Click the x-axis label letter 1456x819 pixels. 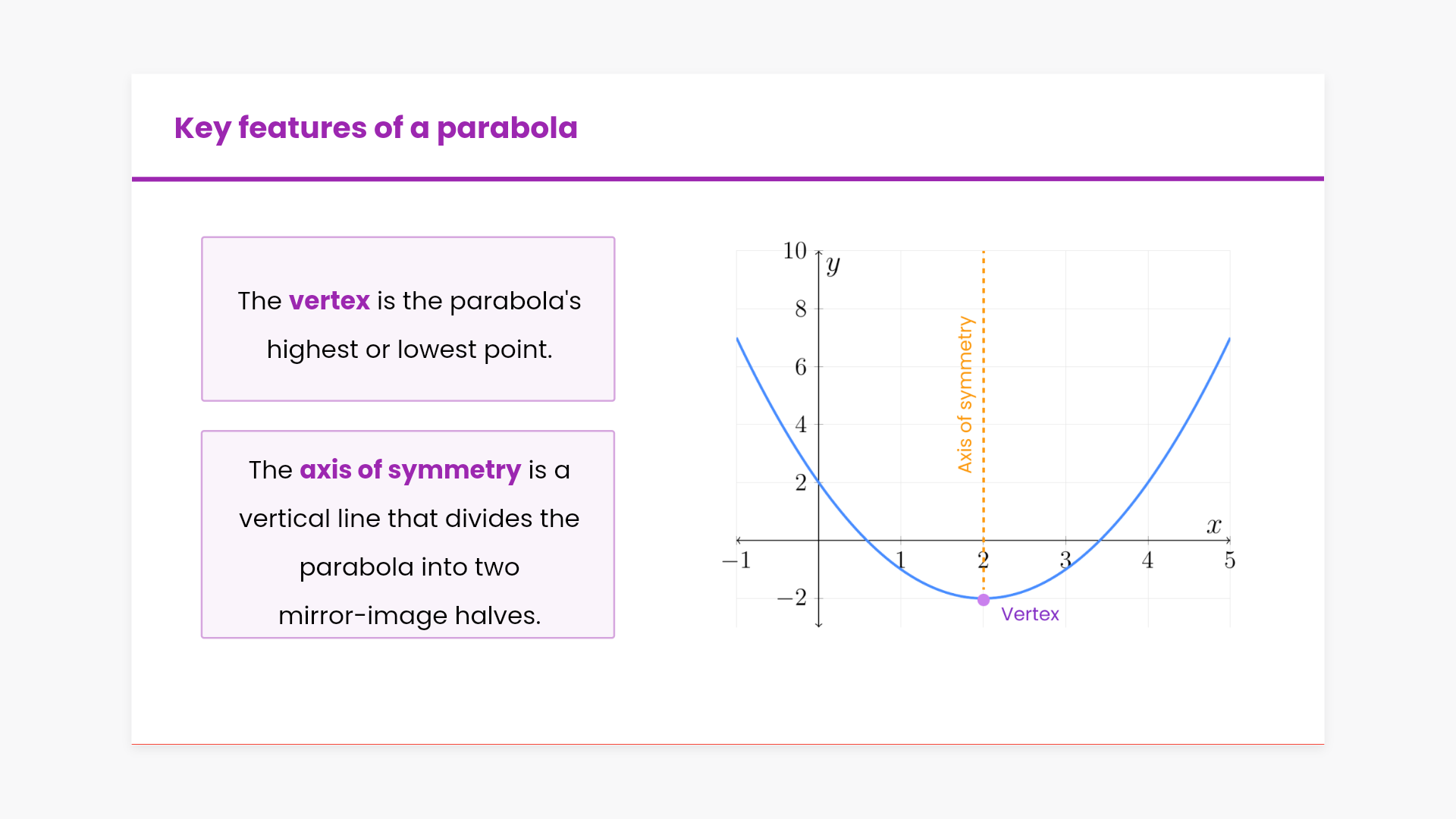tap(1214, 526)
